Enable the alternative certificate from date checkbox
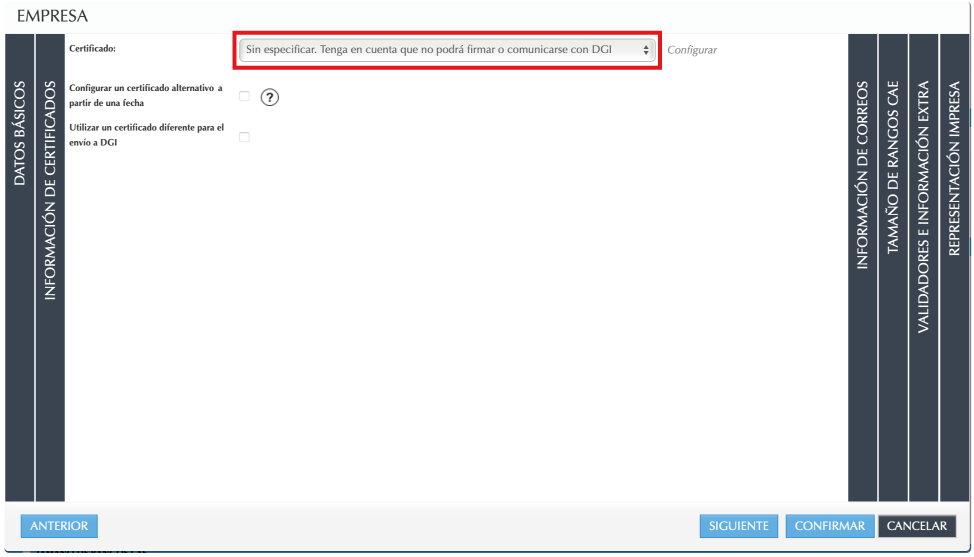 pos(244,96)
